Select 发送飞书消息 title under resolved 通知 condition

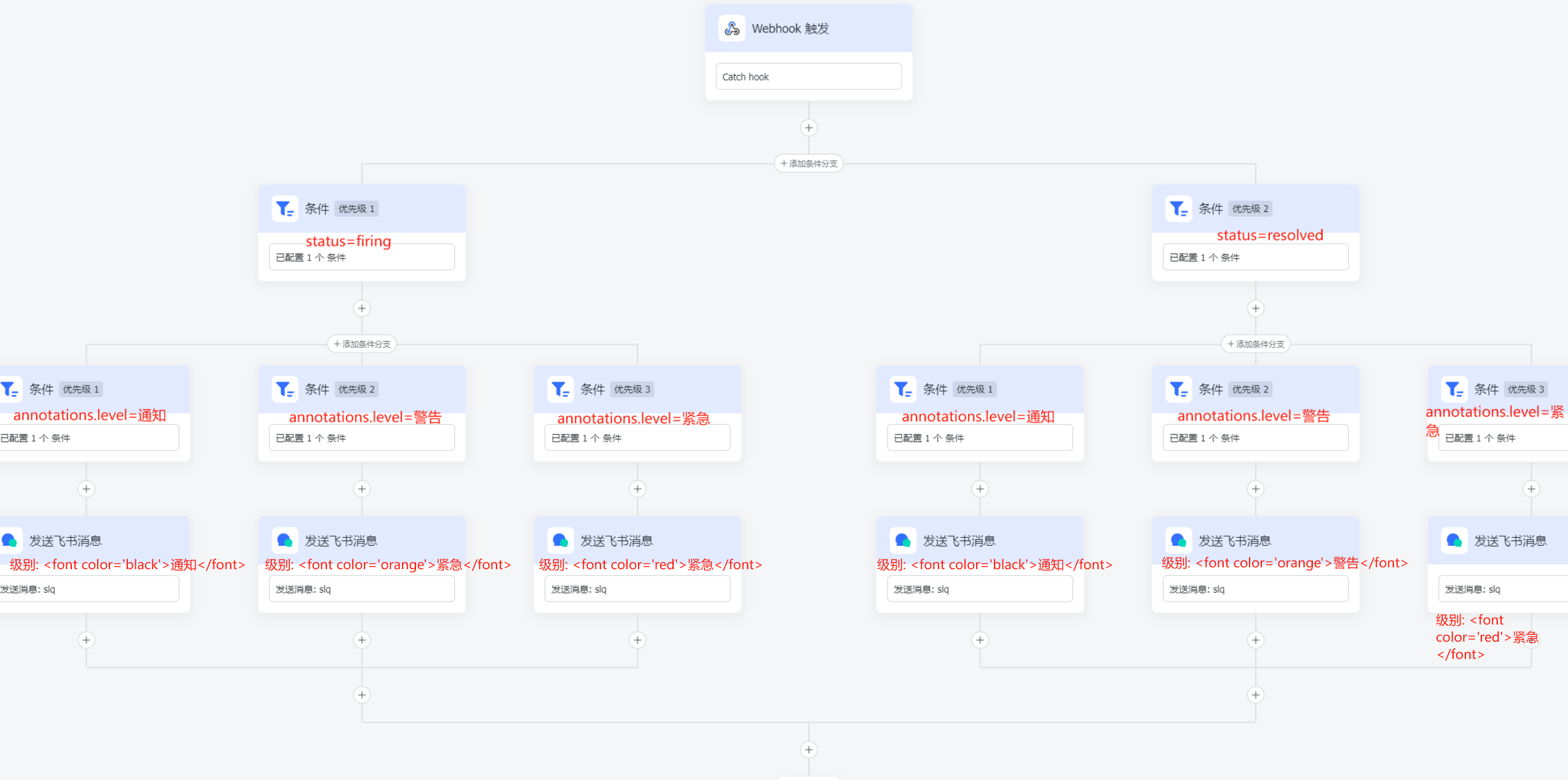point(959,541)
